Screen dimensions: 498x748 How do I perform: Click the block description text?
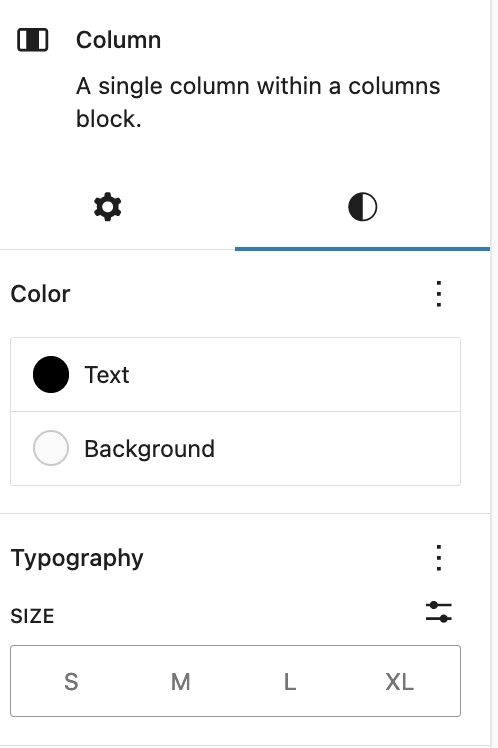258,103
